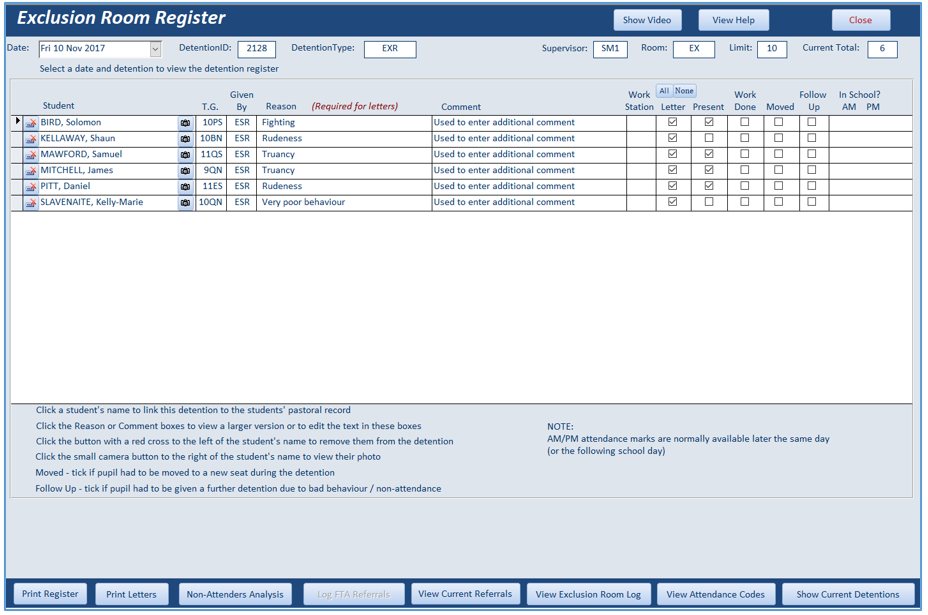Click None button above Letter column
Viewport: 928px width, 615px height.
(684, 91)
